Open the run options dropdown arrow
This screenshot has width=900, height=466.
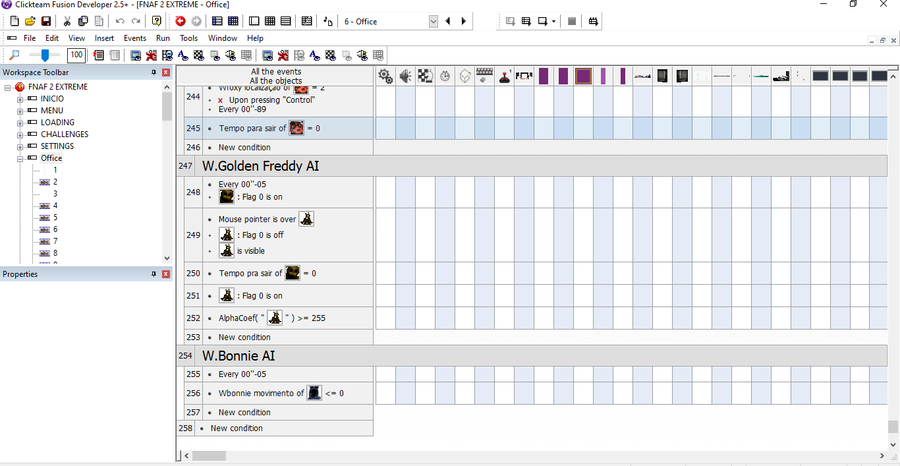pyautogui.click(x=553, y=21)
